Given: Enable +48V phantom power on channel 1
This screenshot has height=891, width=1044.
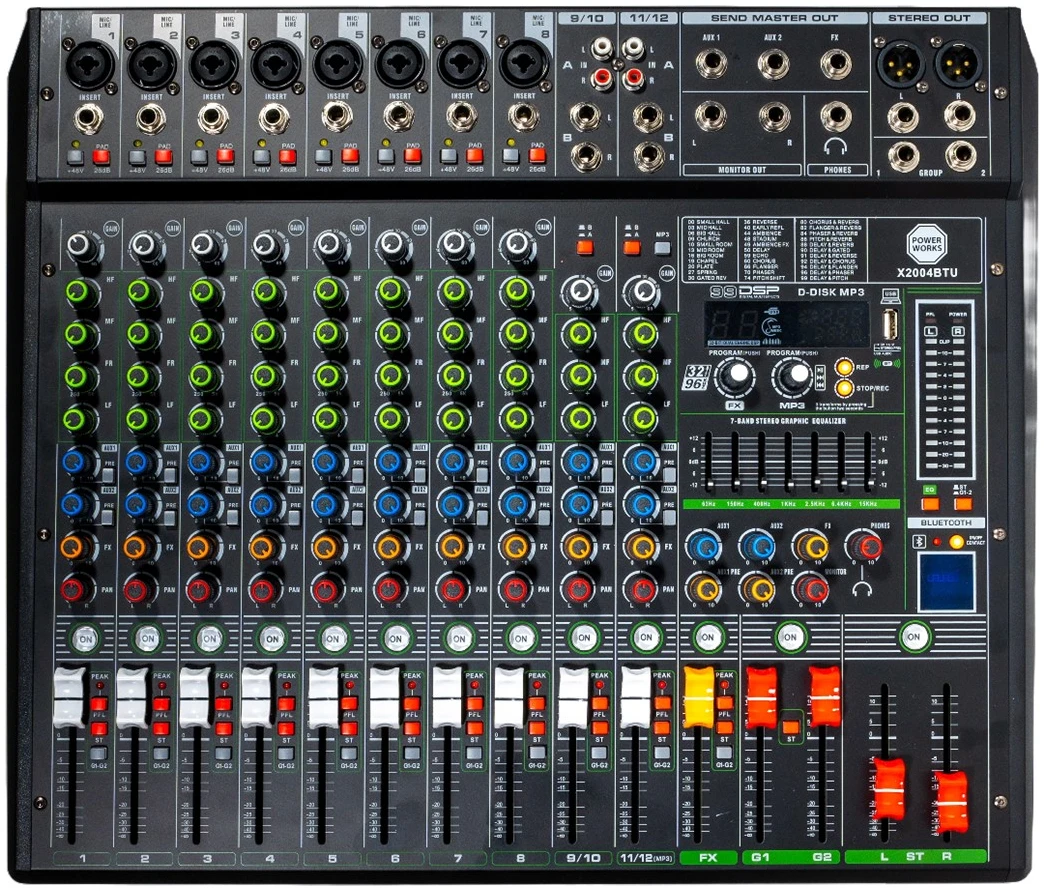Looking at the screenshot, I should pos(75,157).
